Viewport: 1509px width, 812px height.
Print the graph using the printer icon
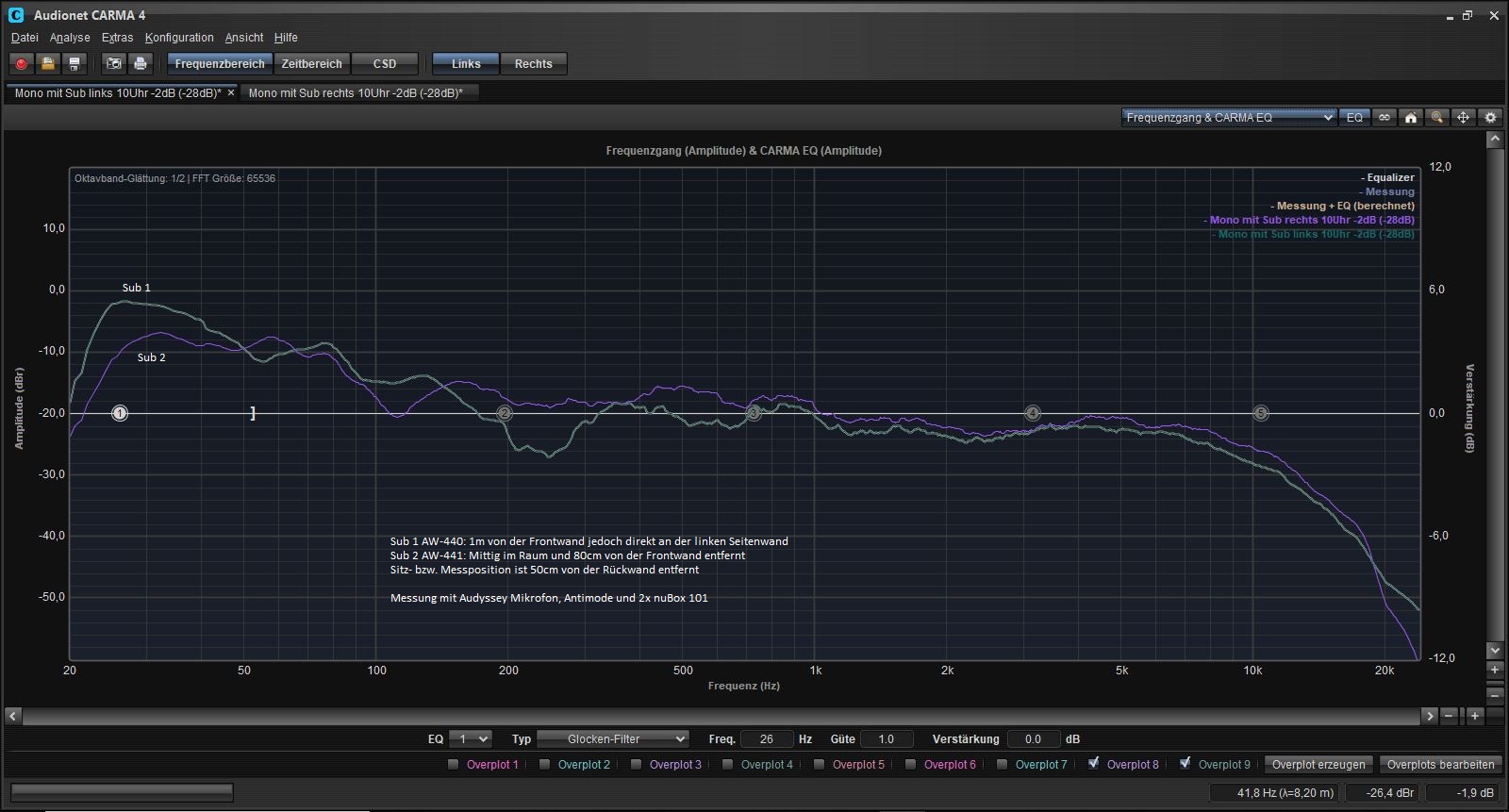tap(141, 64)
